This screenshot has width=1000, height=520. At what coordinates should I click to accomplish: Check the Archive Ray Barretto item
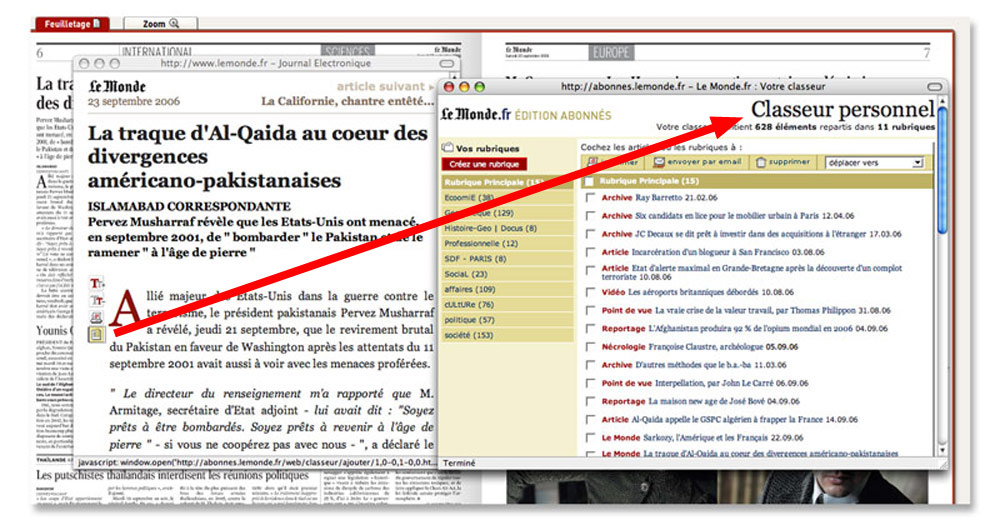coord(591,198)
